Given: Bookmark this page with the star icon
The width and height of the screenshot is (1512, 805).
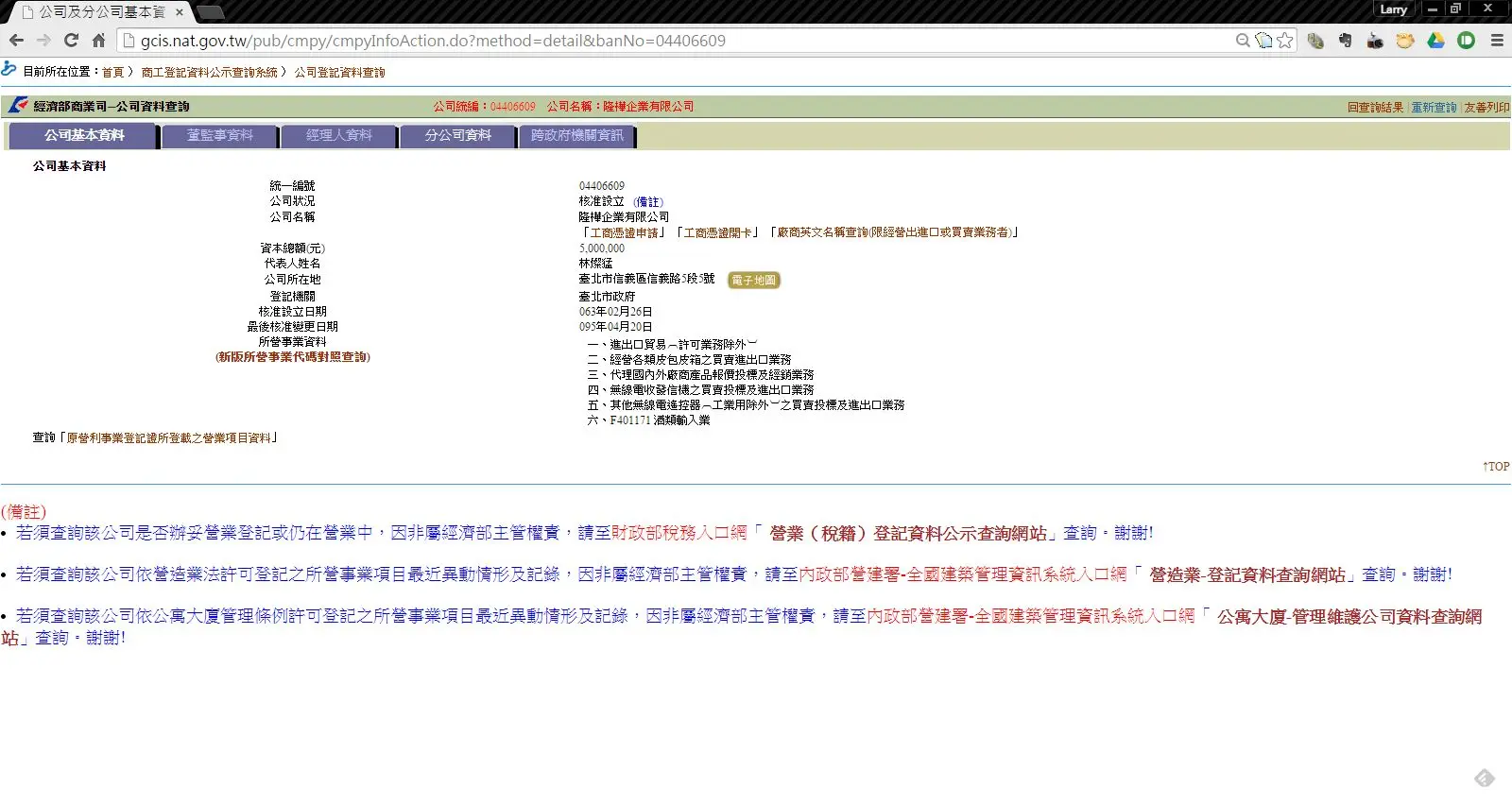Looking at the screenshot, I should 1285,41.
